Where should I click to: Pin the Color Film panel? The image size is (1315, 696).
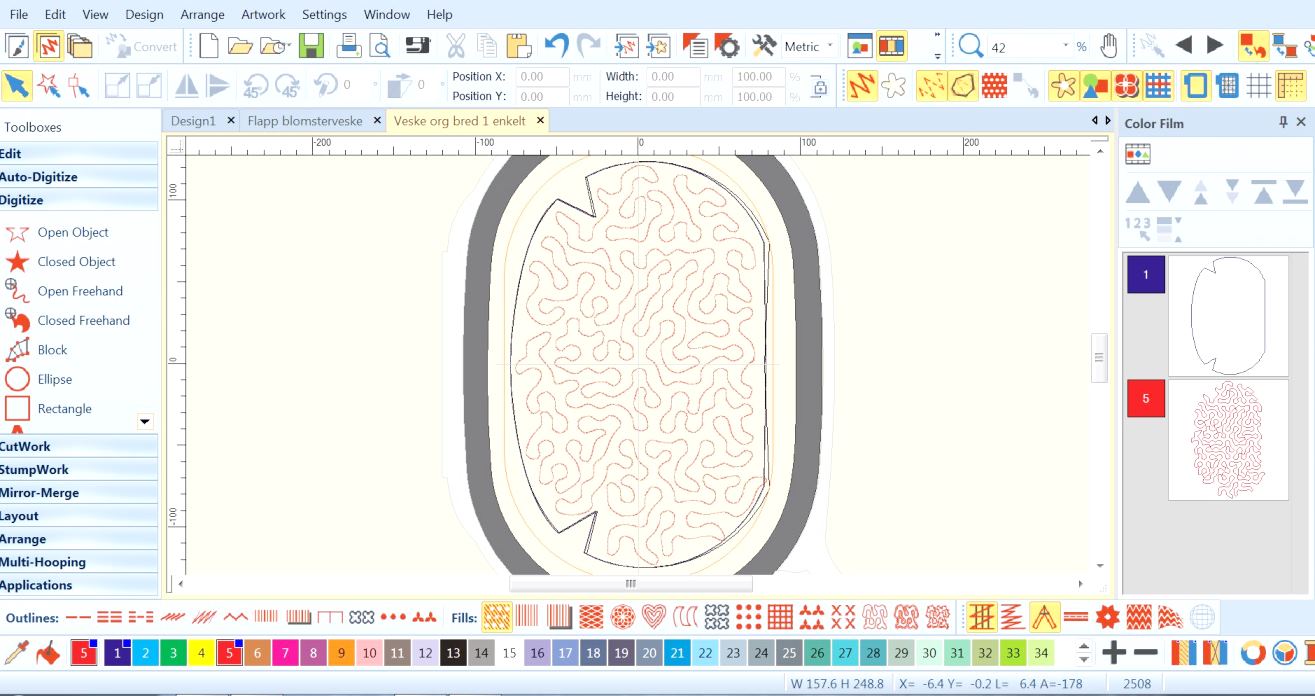tap(1283, 122)
